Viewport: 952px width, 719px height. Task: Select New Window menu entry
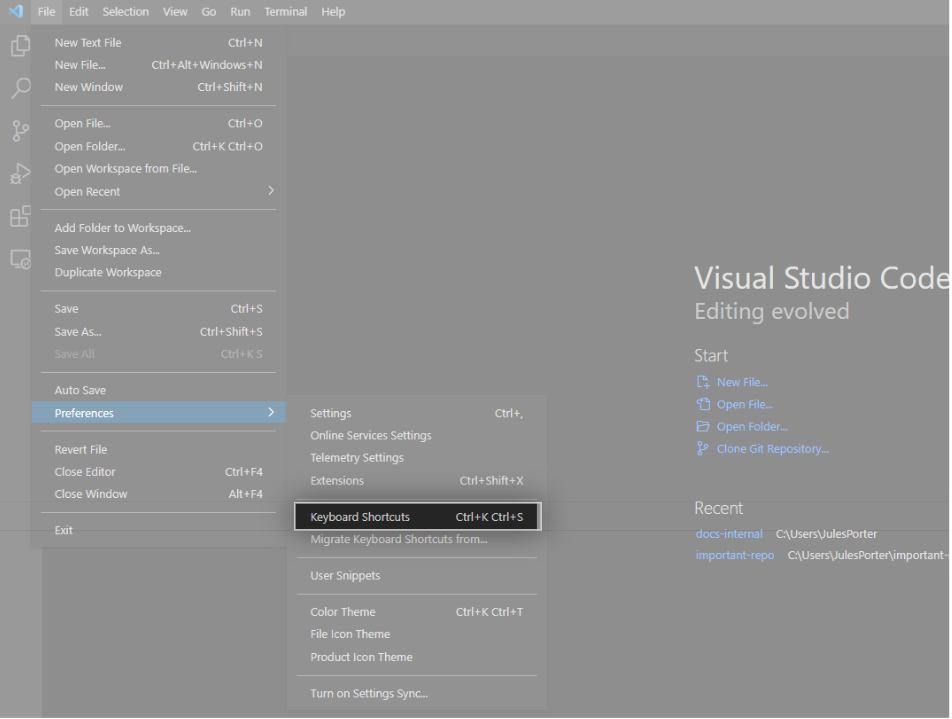point(158,87)
